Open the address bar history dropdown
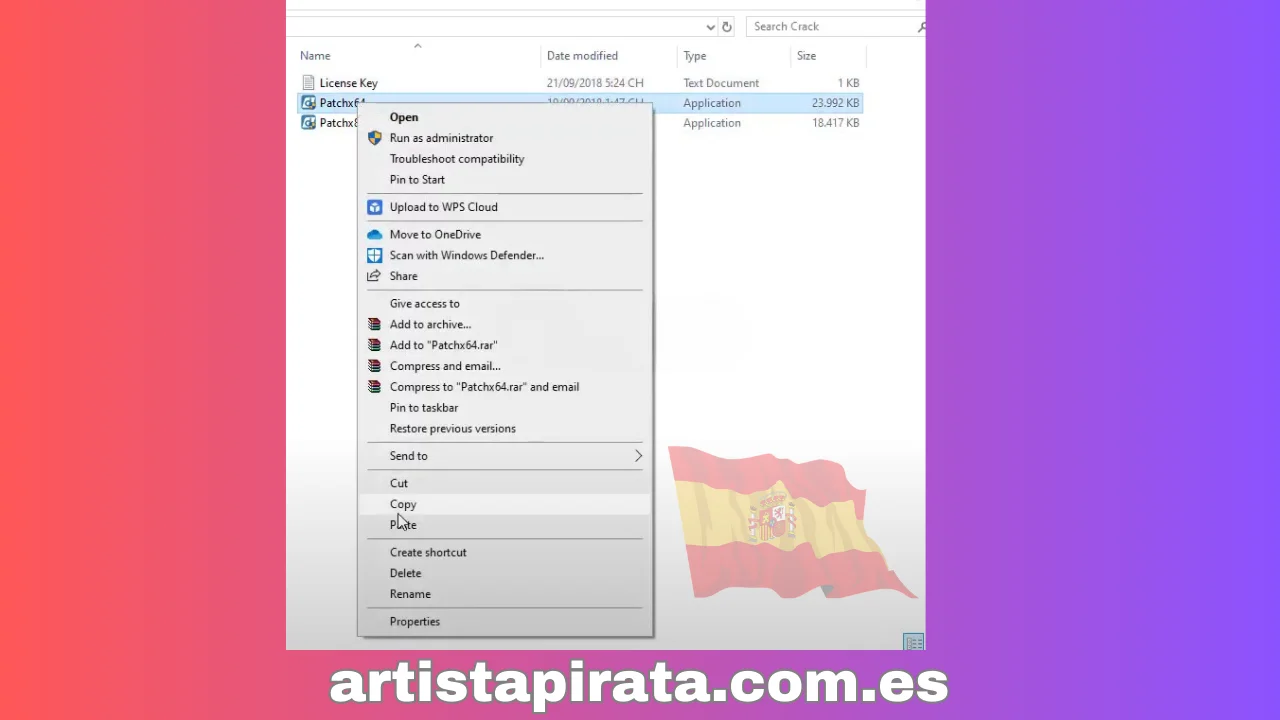Viewport: 1280px width, 720px height. pyautogui.click(x=710, y=27)
